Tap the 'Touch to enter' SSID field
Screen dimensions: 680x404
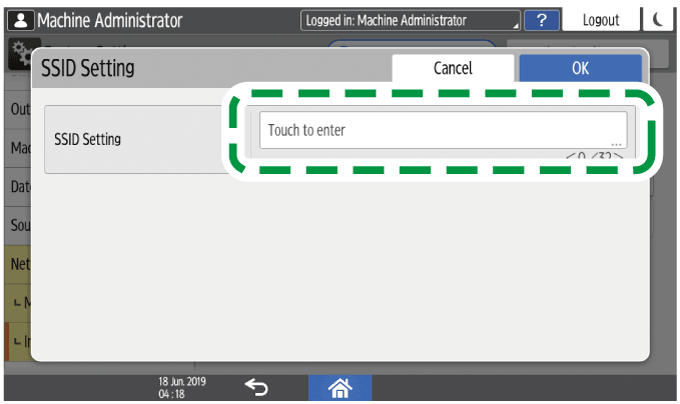(x=442, y=130)
